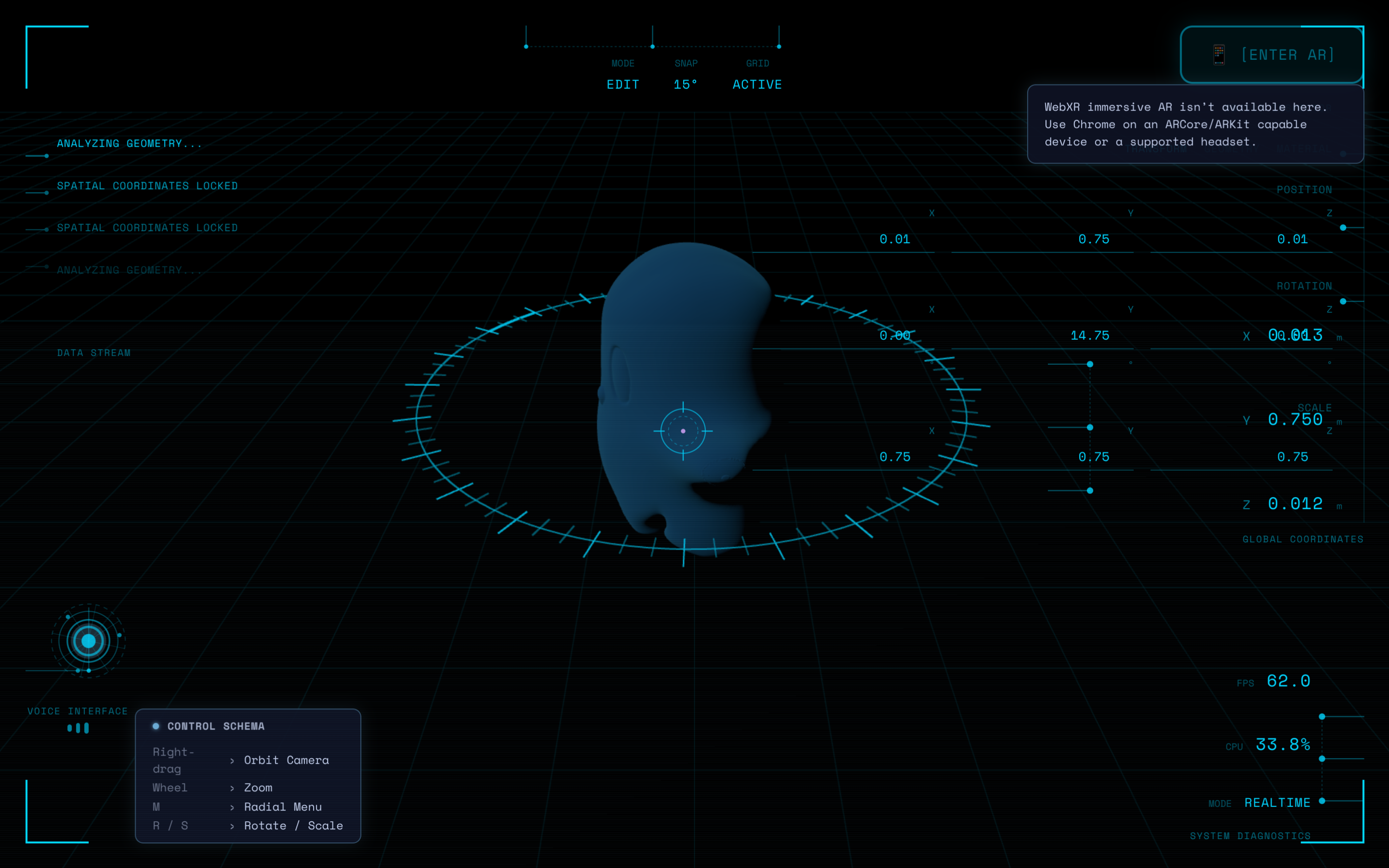The image size is (1389, 868).
Task: Toggle GRID from ACTIVE to off
Action: (756, 84)
